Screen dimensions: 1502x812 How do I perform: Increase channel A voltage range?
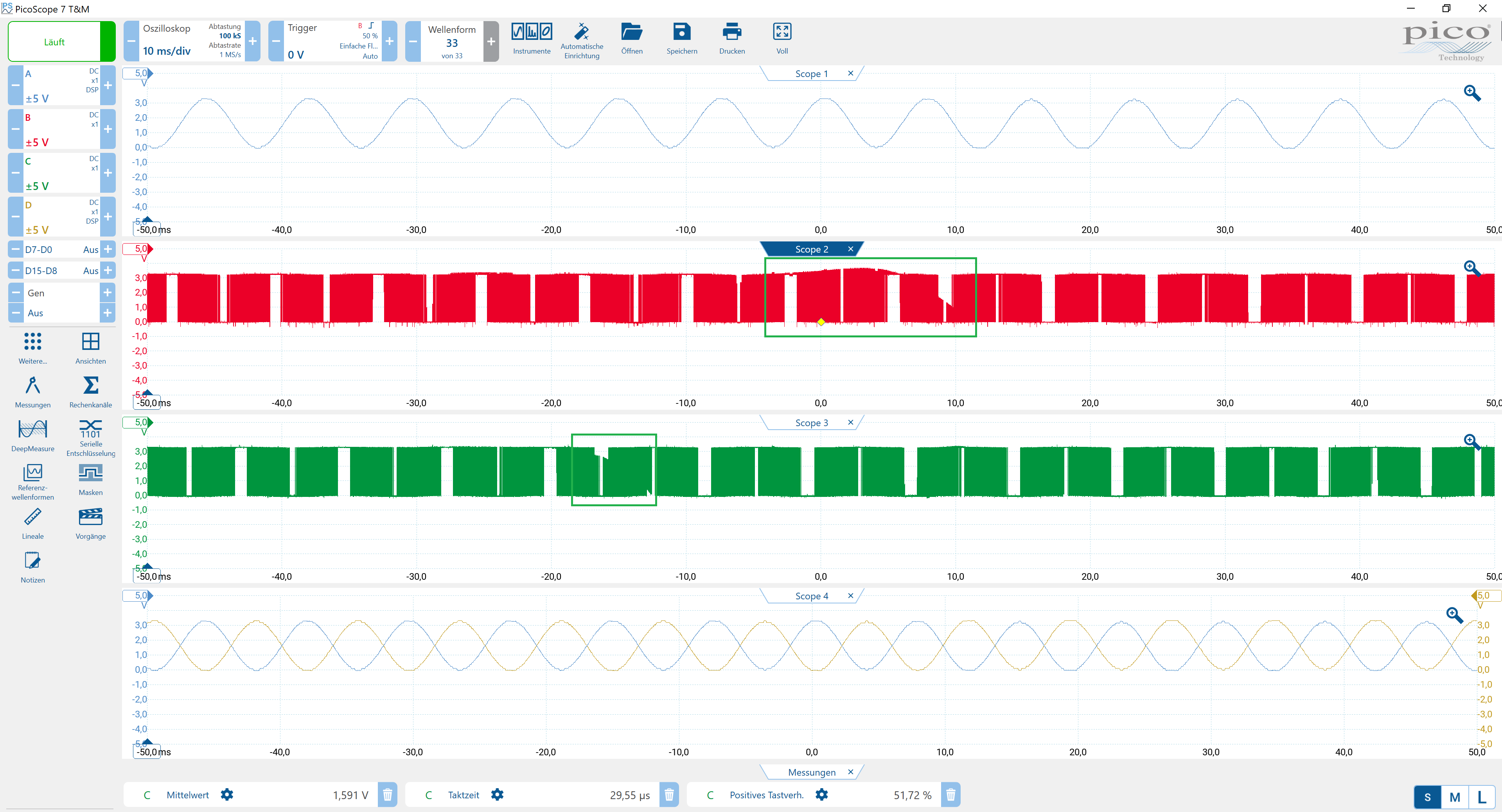pos(108,86)
